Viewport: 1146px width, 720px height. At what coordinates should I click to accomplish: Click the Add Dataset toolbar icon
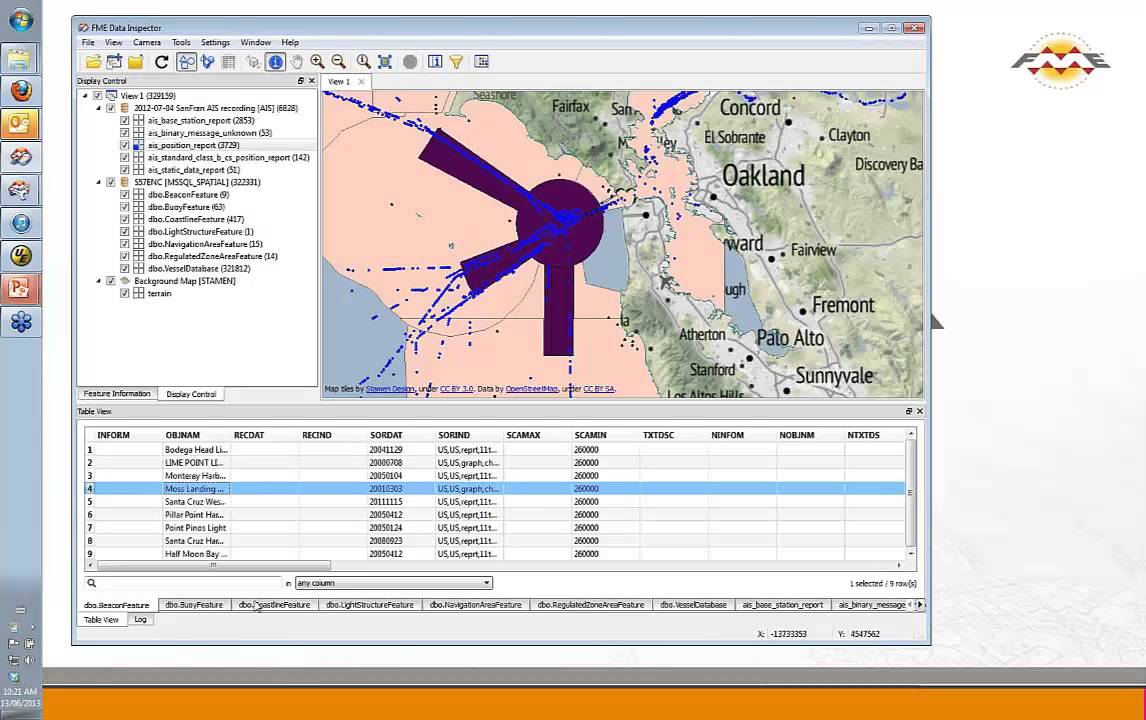tap(114, 62)
